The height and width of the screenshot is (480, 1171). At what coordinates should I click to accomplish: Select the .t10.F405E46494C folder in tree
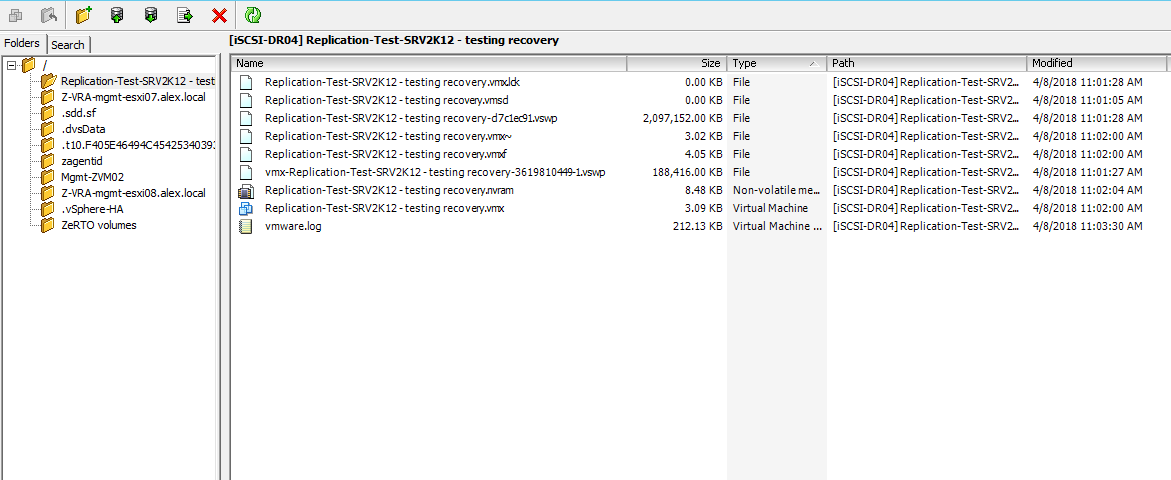coord(138,145)
